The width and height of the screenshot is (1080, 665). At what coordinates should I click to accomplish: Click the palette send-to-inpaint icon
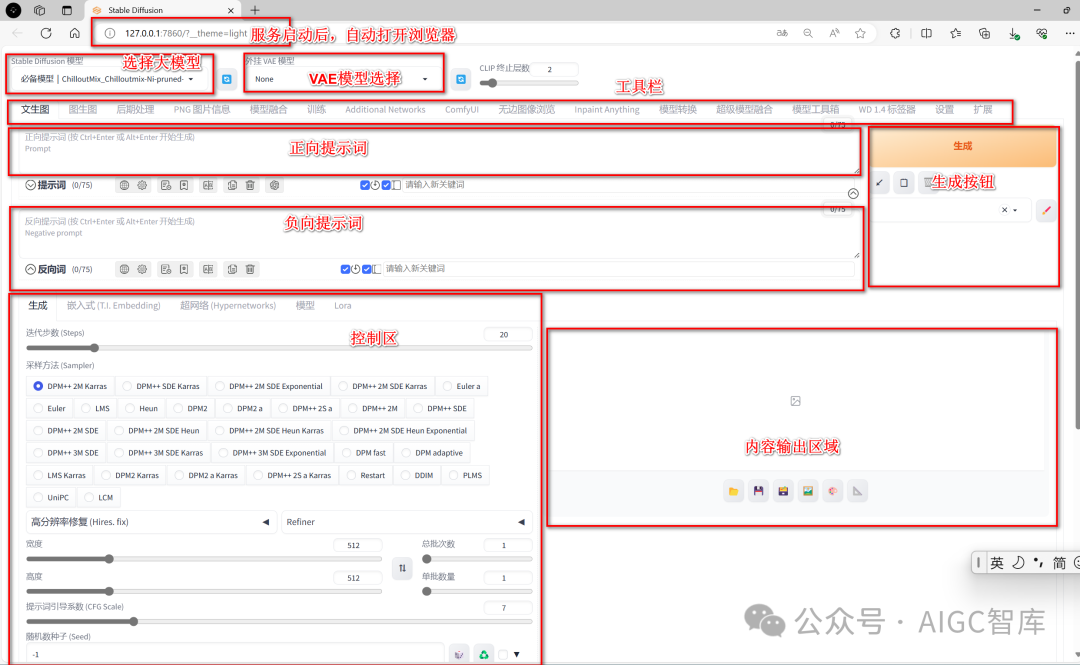tap(833, 491)
